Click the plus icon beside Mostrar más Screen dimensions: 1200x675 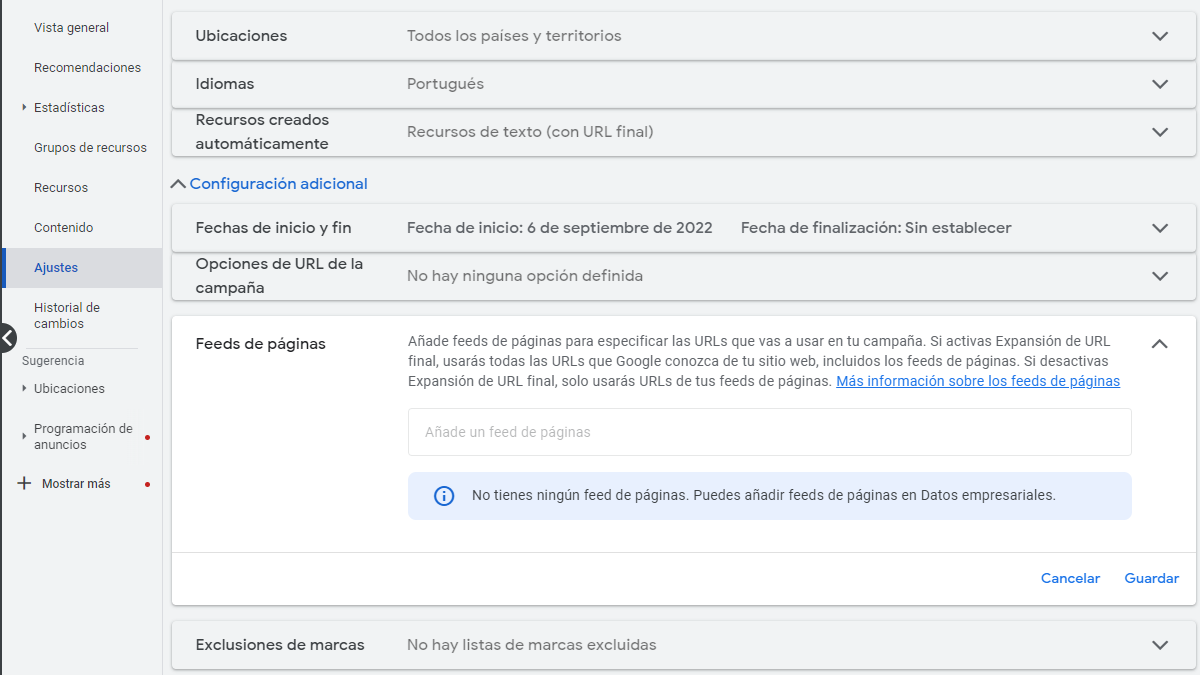coord(22,483)
